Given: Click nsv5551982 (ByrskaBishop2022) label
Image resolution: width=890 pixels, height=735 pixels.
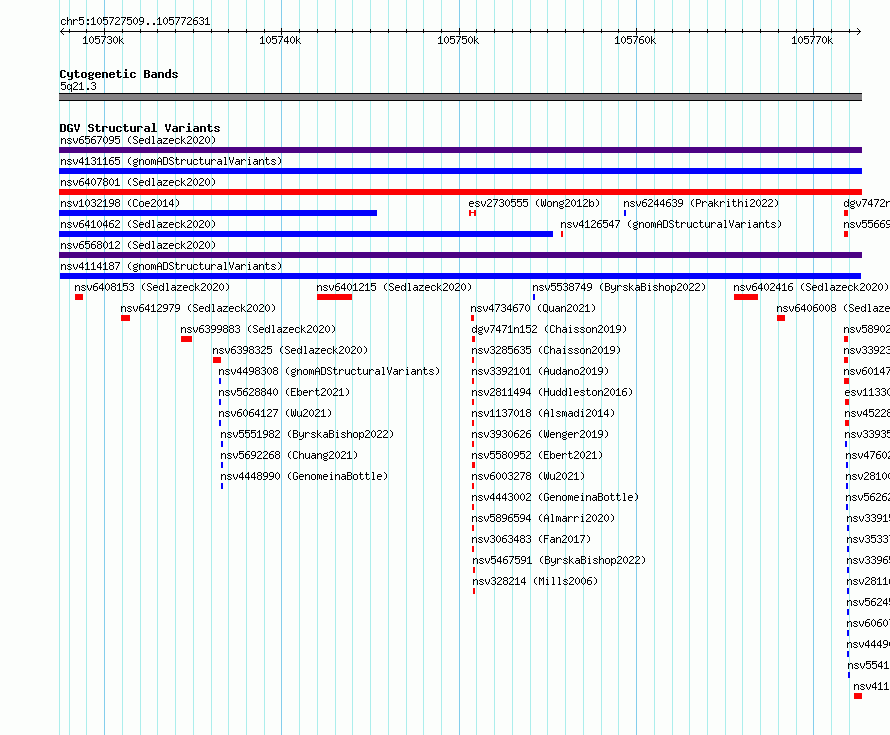Looking at the screenshot, I should pyautogui.click(x=307, y=434).
